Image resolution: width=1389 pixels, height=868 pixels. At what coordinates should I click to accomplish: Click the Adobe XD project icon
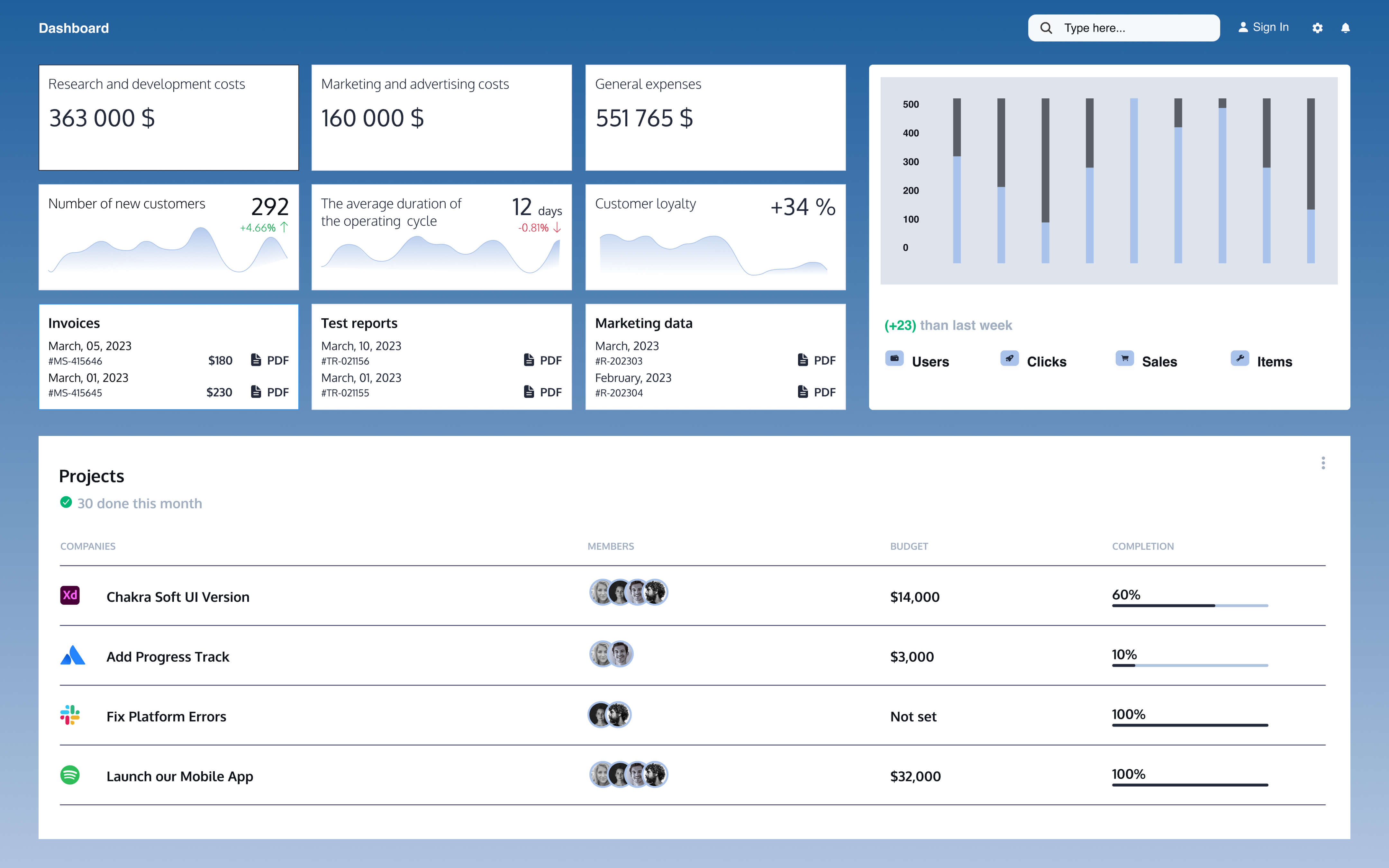pos(70,595)
